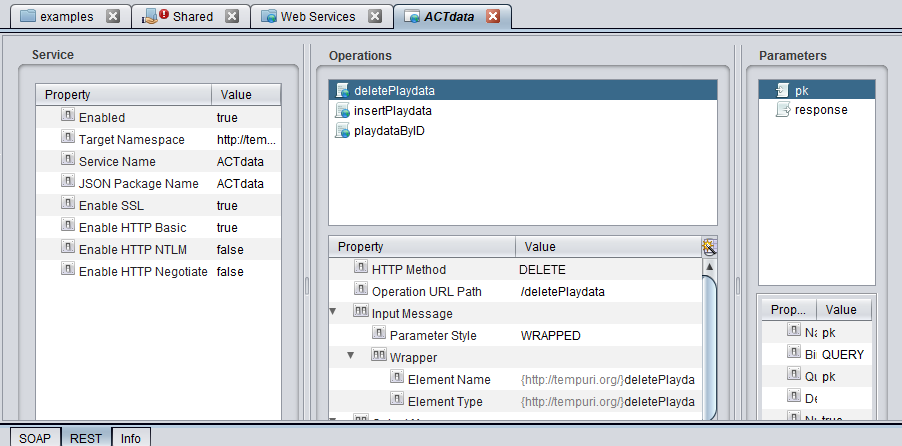
Task: Click the deletePlaydata operation icon
Action: click(343, 91)
